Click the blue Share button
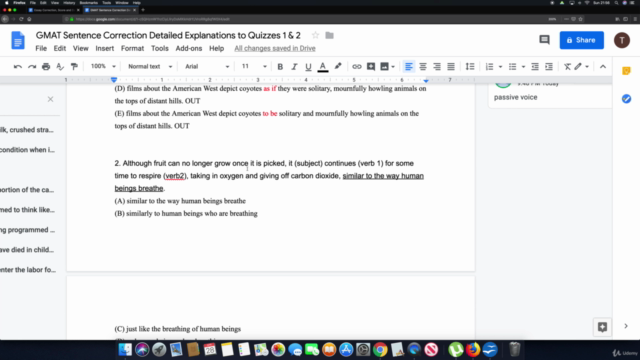 [x=581, y=40]
